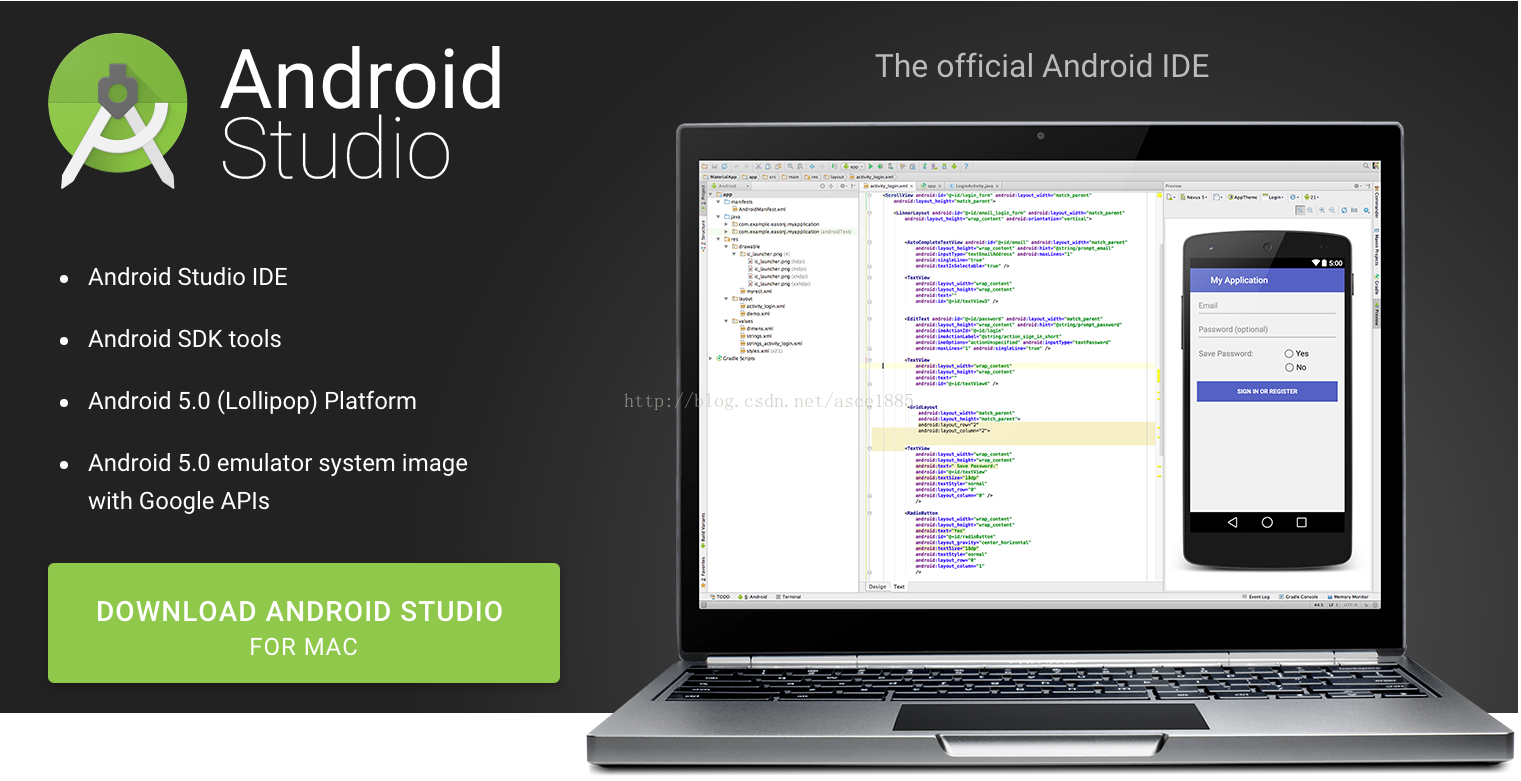
Task: Click the Cut scissors icon in the toolbar
Action: (x=757, y=166)
